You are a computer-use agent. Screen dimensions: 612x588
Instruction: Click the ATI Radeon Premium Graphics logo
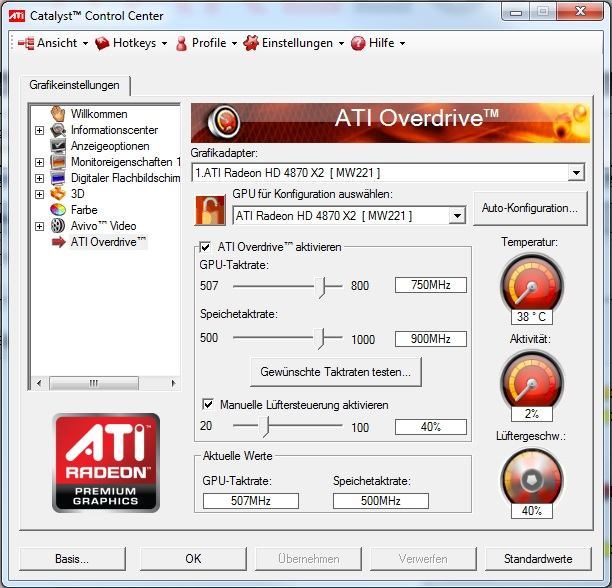106,463
